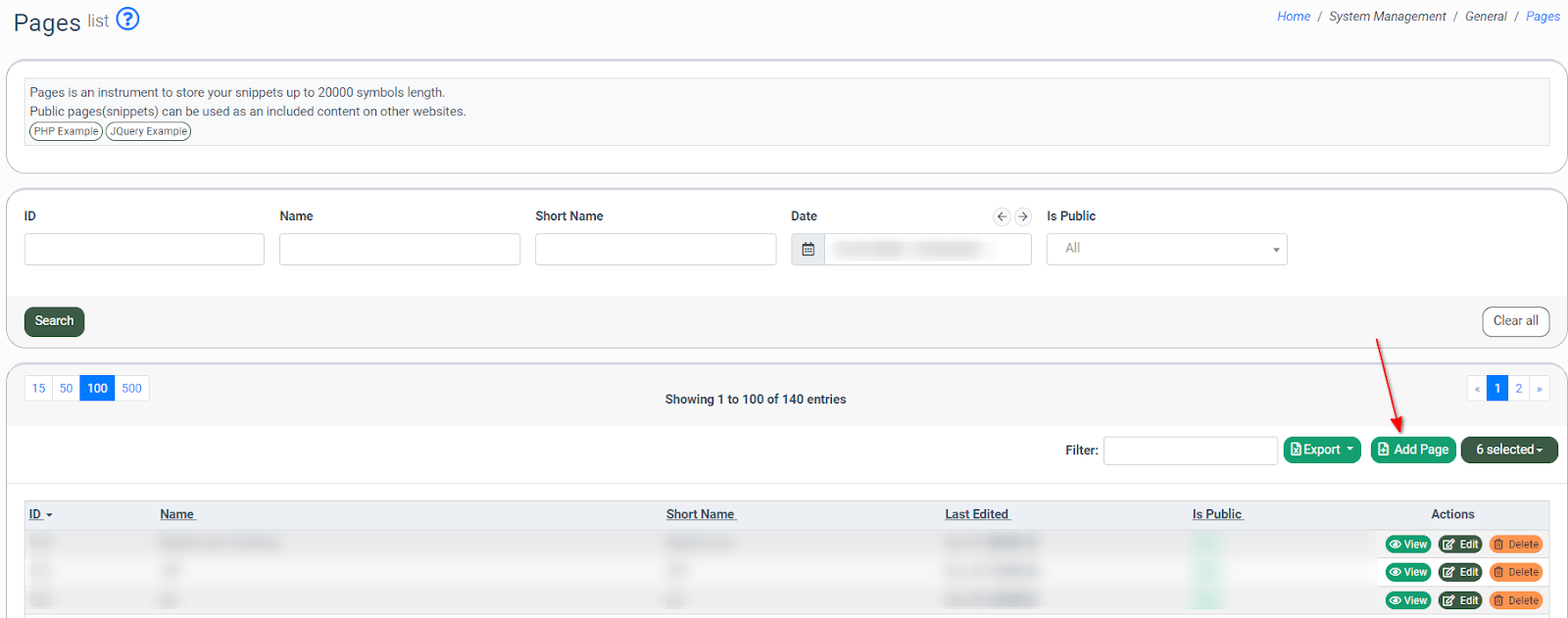Open the Is Public dropdown

pyautogui.click(x=1166, y=250)
